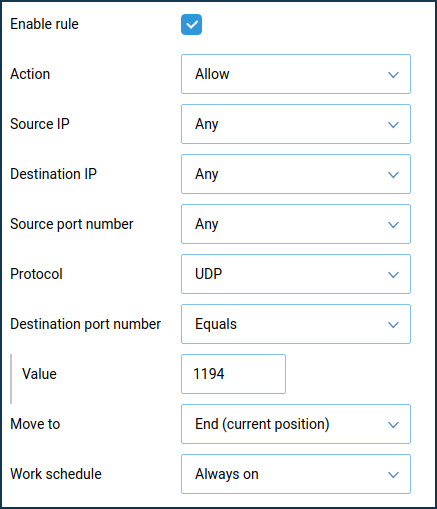The width and height of the screenshot is (437, 509).
Task: Open the Destination IP dropdown
Action: (296, 174)
